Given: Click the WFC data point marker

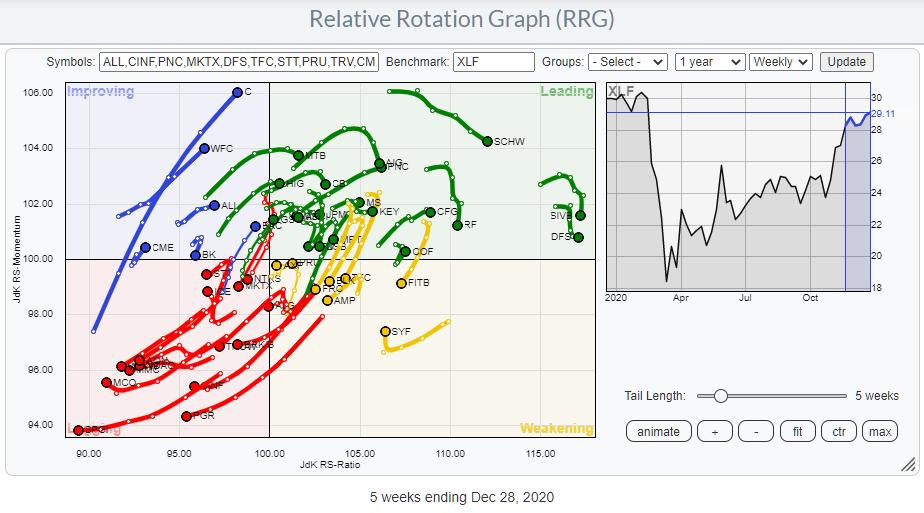Looking at the screenshot, I should [204, 149].
